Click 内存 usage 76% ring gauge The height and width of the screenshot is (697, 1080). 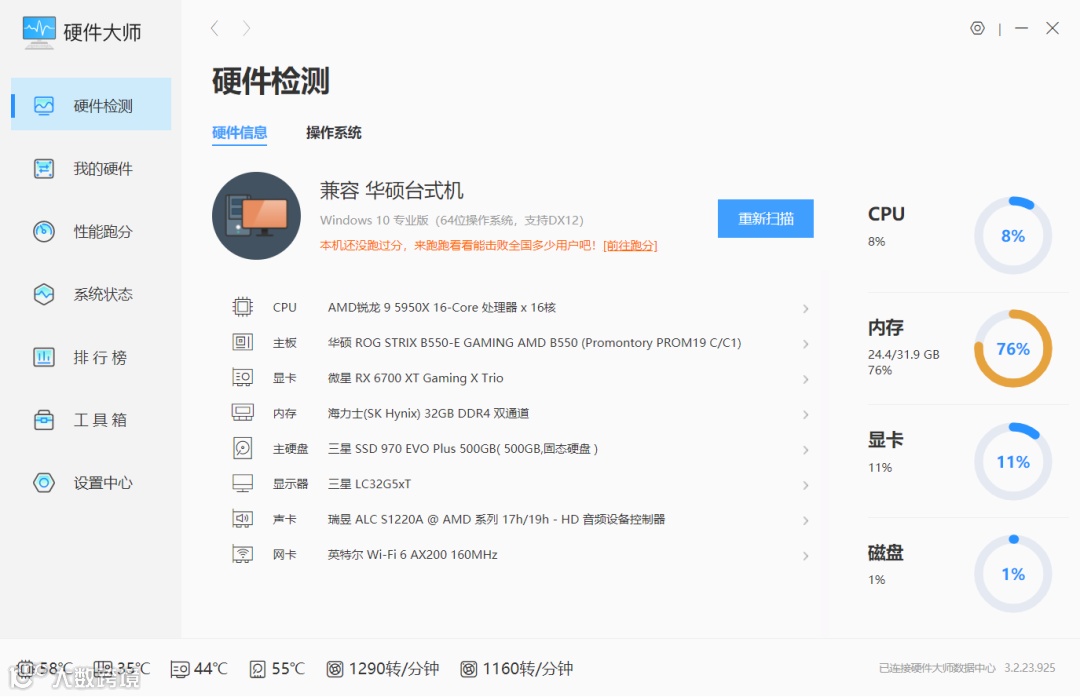pyautogui.click(x=1012, y=348)
